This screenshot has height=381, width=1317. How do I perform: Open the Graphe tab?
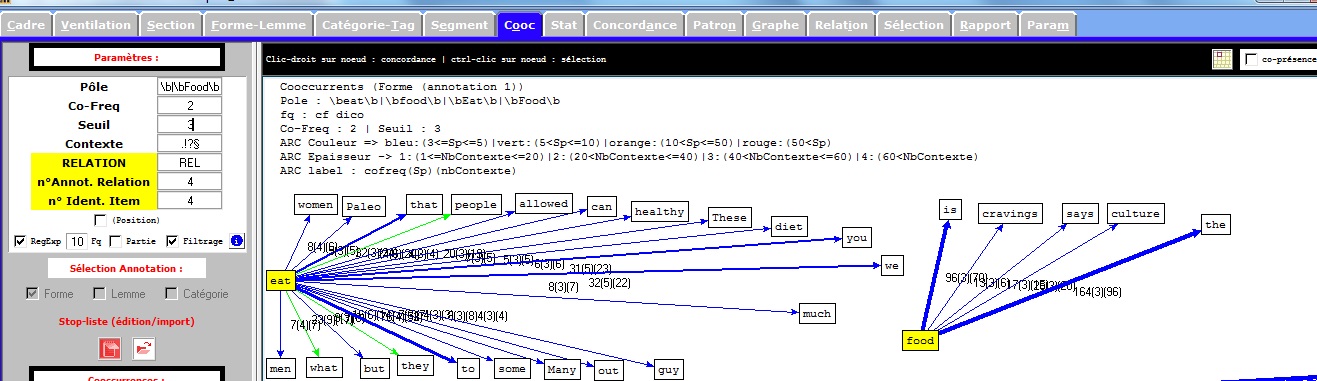pos(775,25)
